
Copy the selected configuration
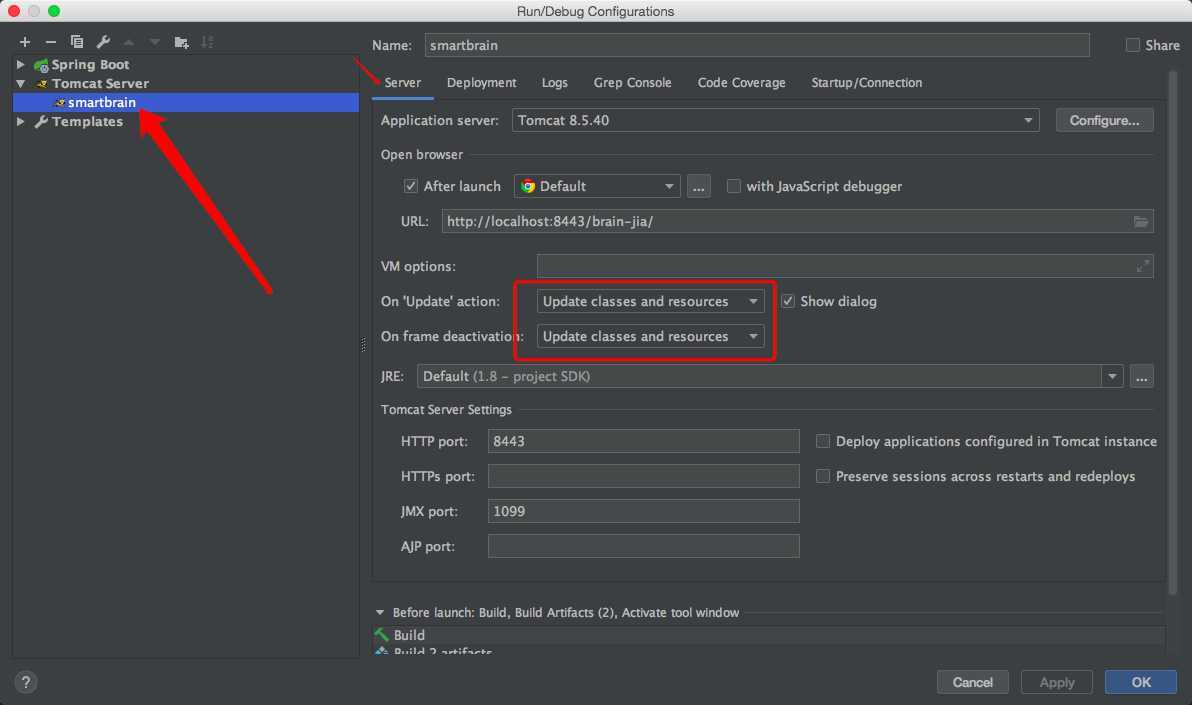pyautogui.click(x=77, y=42)
